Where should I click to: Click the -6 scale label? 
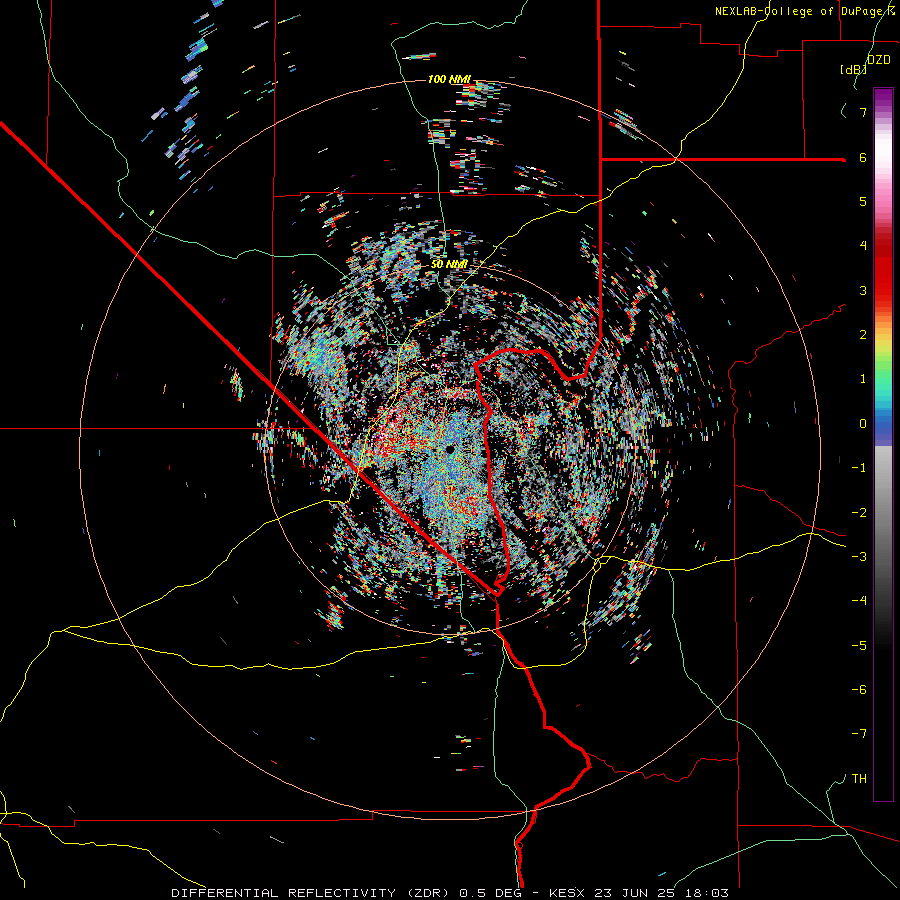(859, 690)
